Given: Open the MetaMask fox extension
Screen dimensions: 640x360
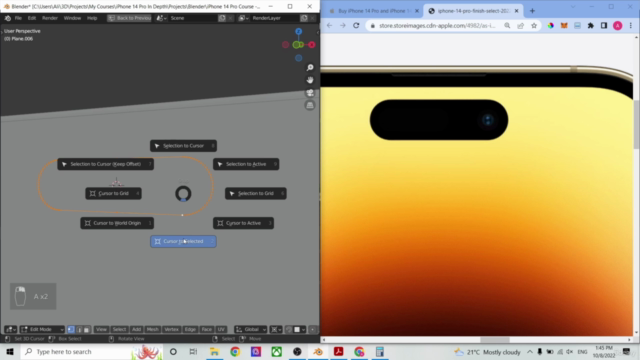Looking at the screenshot, I should 564,25.
